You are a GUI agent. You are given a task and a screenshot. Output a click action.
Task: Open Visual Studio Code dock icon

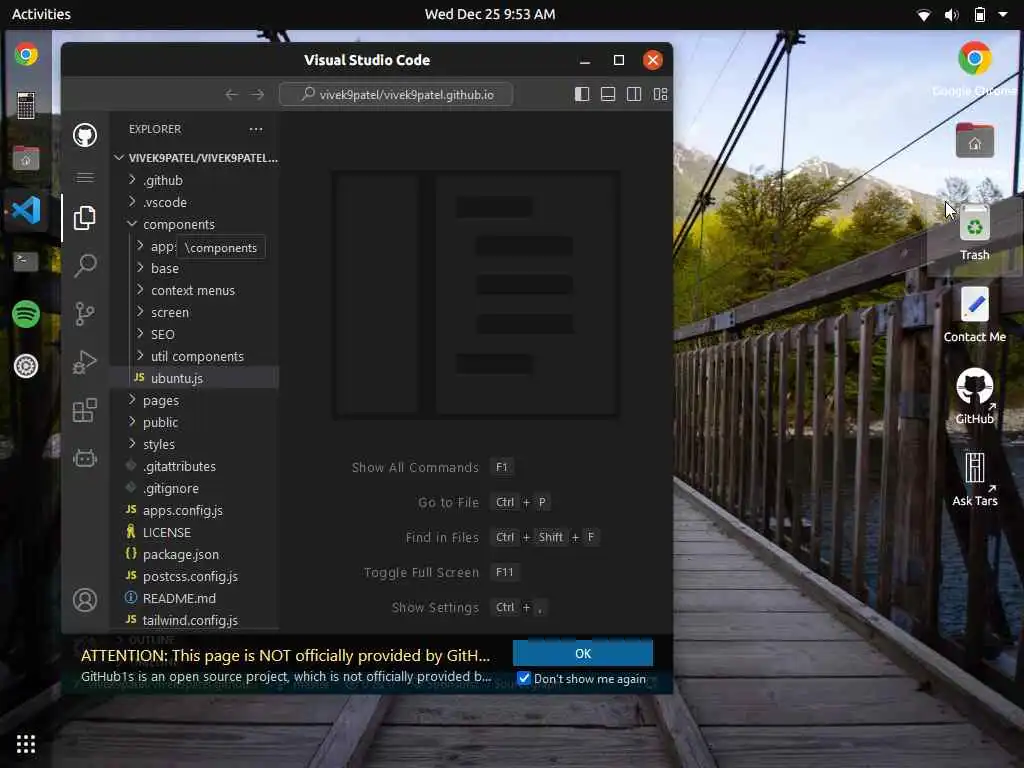[26, 210]
